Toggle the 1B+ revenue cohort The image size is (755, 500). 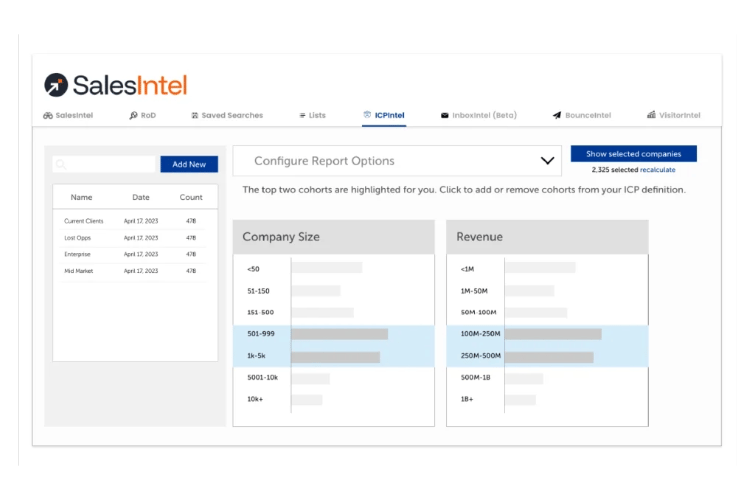pyautogui.click(x=547, y=399)
